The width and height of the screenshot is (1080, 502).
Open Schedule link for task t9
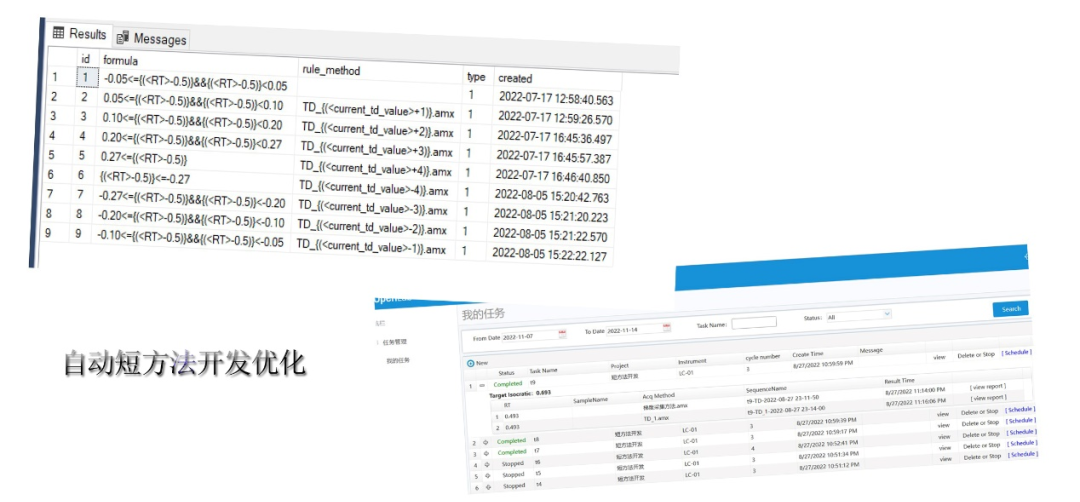1016,353
